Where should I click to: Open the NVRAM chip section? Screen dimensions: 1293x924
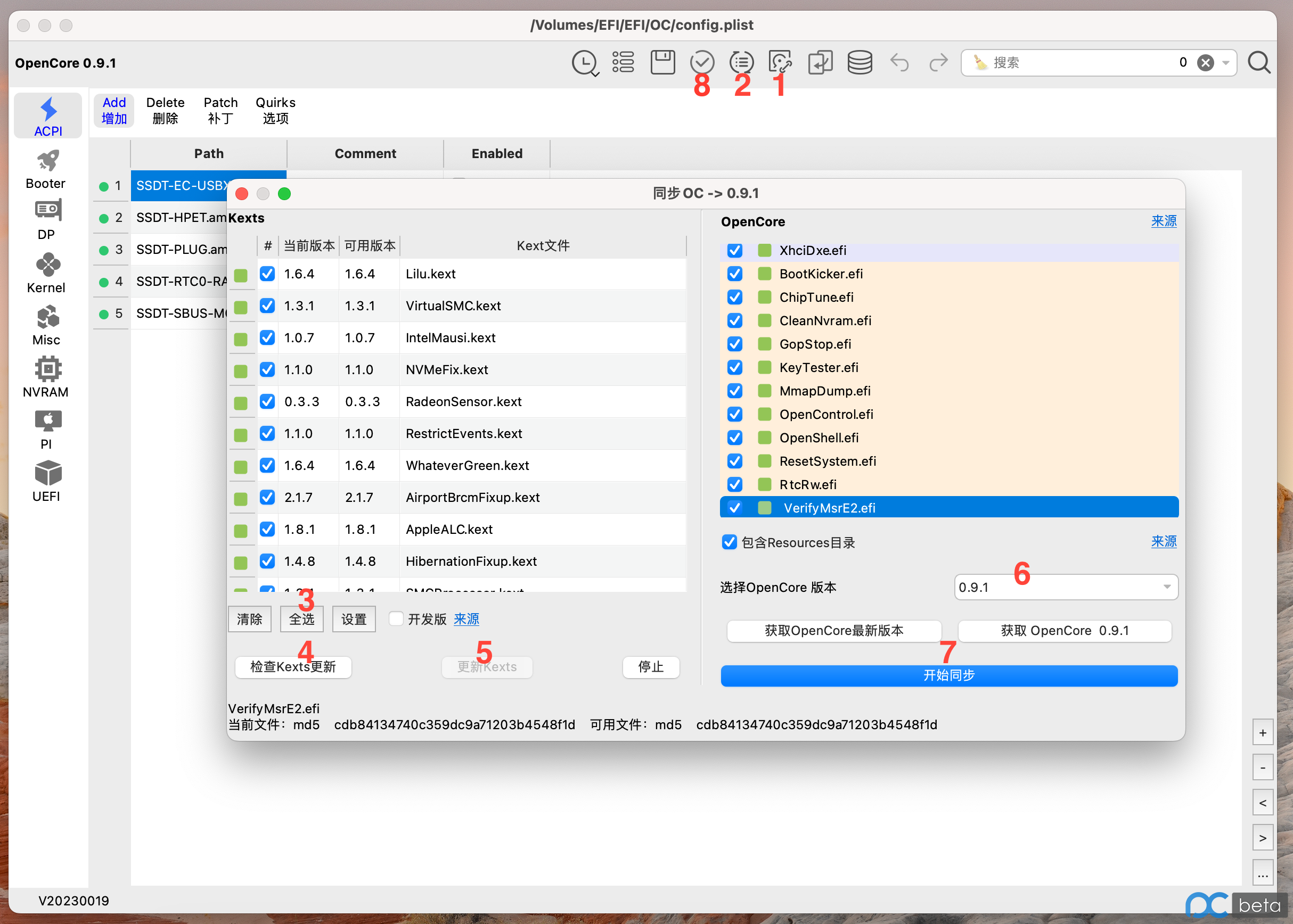tap(47, 377)
